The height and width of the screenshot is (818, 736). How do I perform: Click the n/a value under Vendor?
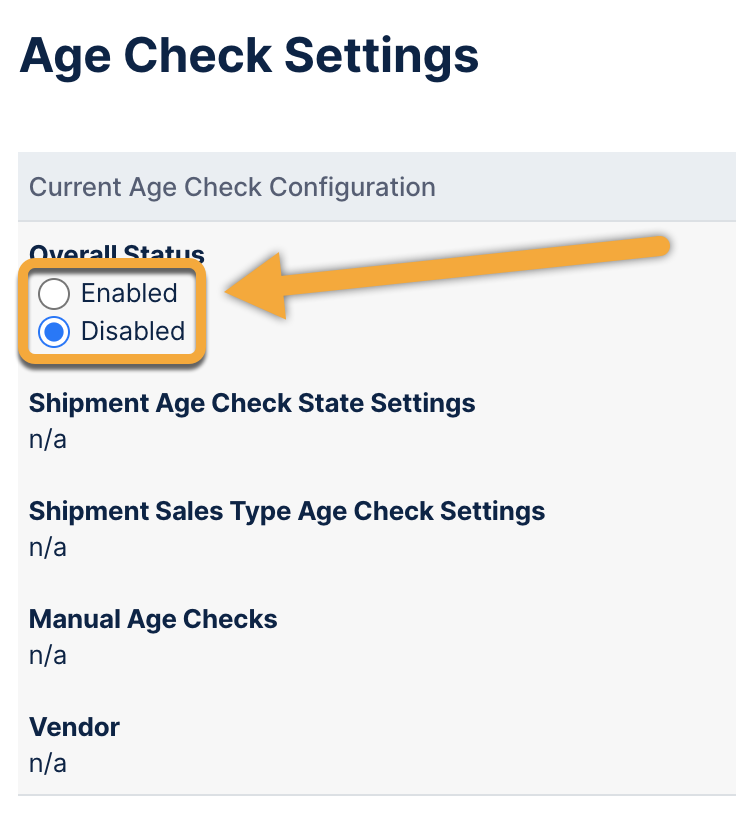coord(47,762)
